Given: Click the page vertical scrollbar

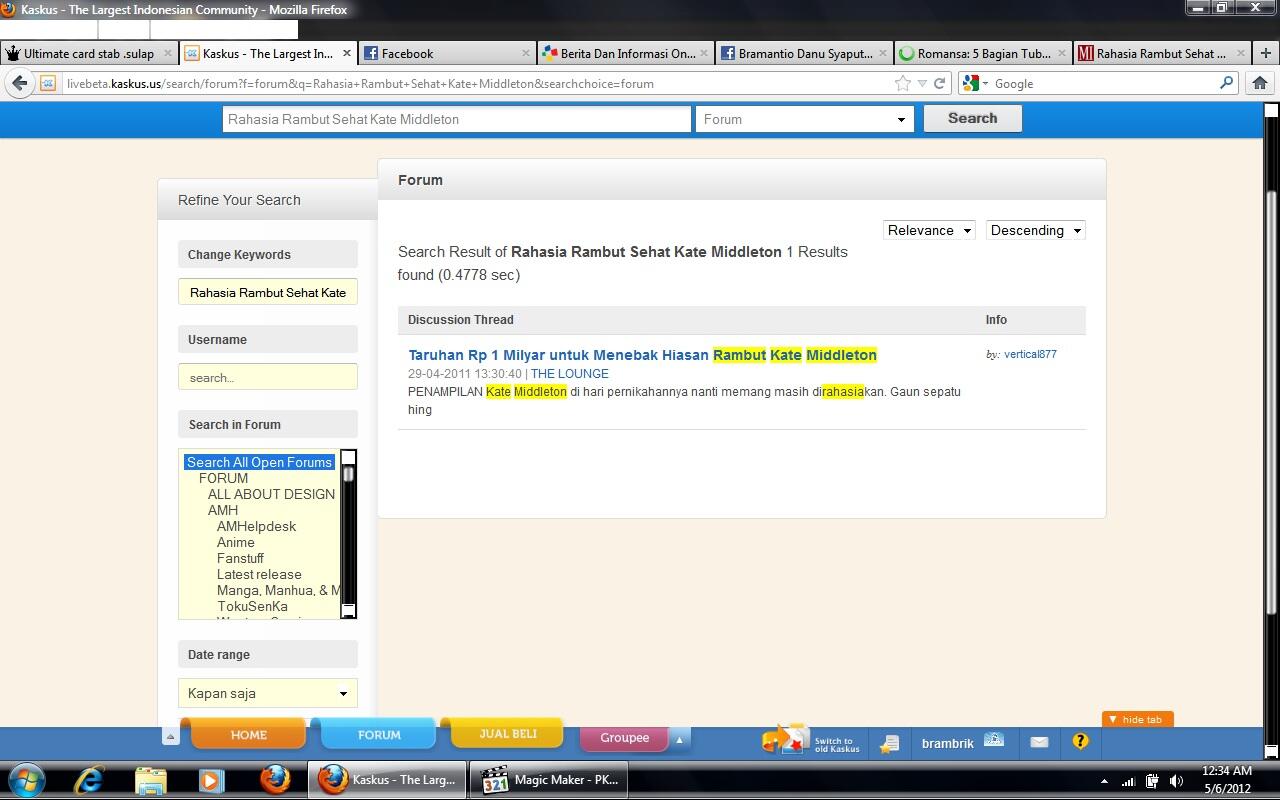Looking at the screenshot, I should (1271, 430).
